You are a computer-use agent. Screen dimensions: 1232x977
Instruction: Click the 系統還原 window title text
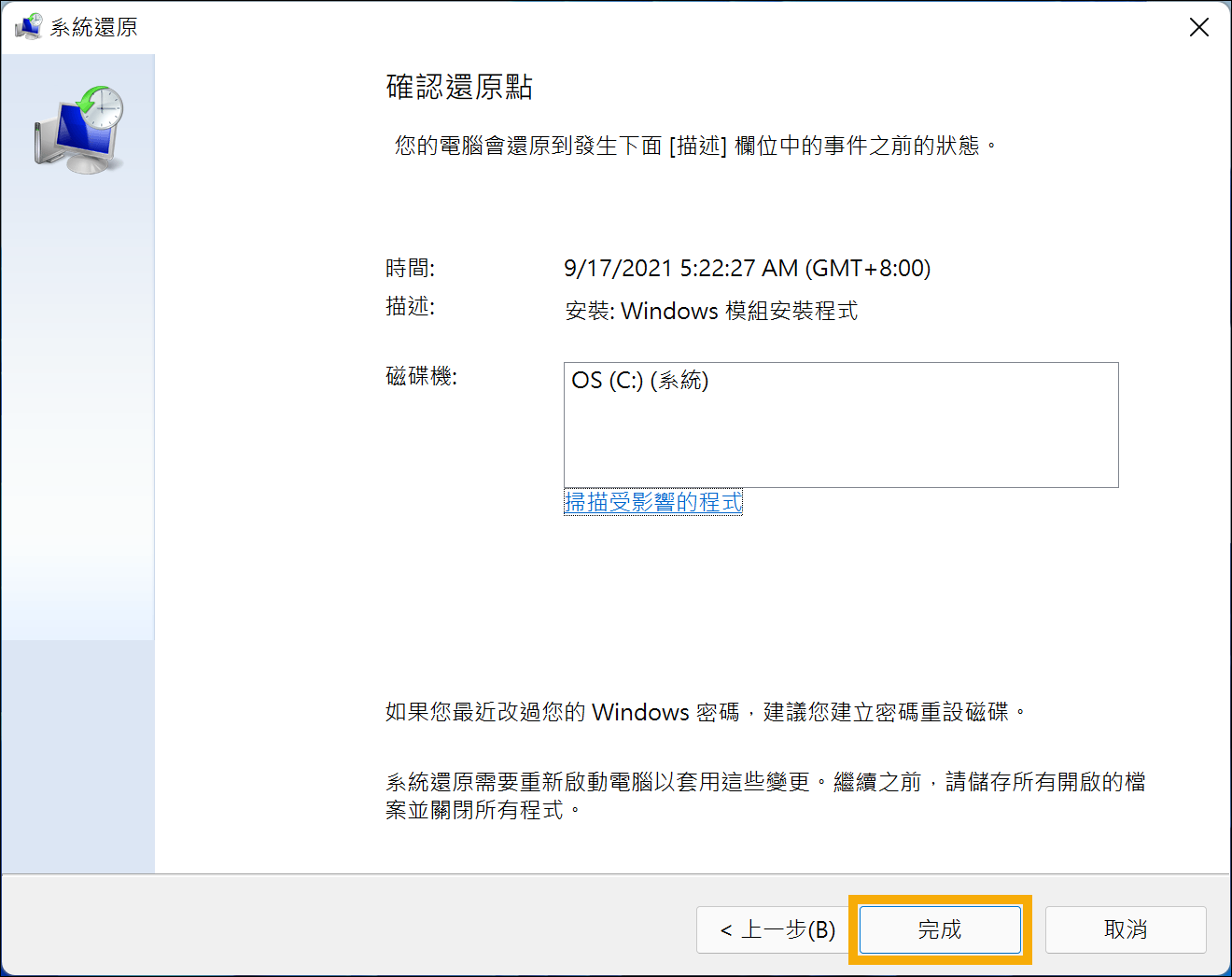[x=94, y=27]
